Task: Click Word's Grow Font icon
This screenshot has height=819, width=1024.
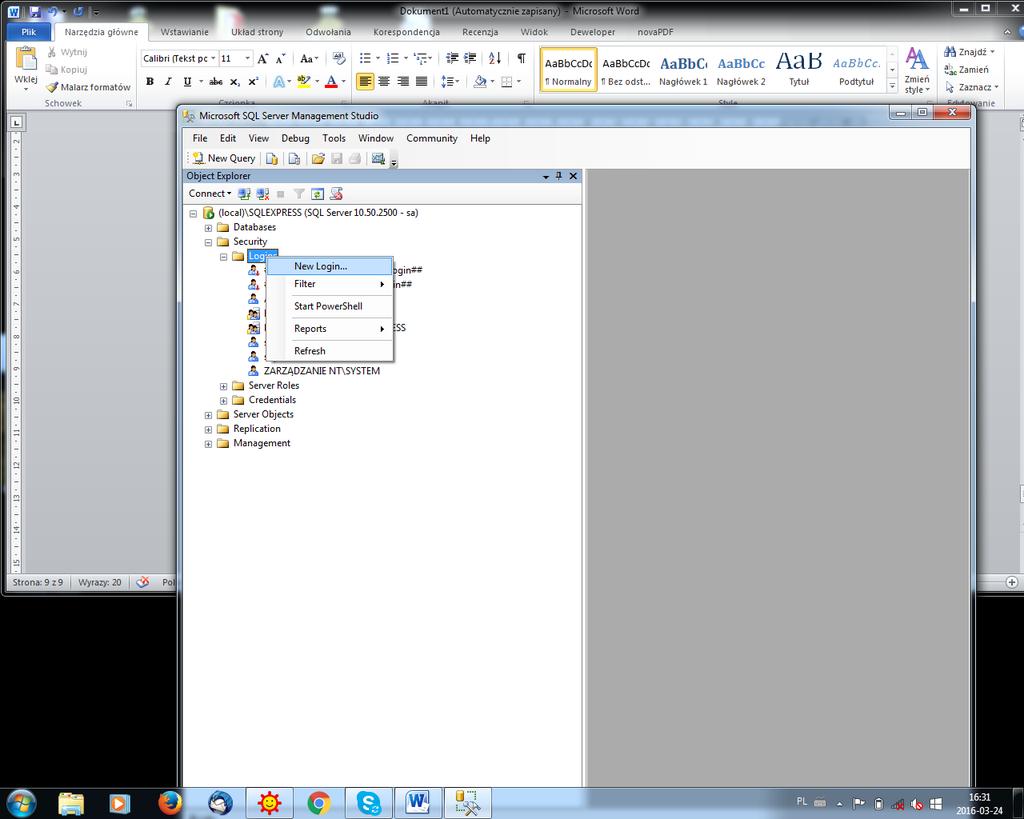Action: pyautogui.click(x=263, y=59)
